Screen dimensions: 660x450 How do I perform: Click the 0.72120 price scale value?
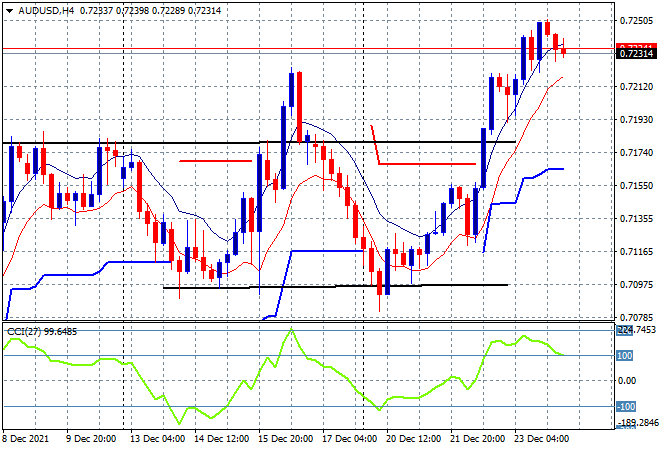coord(636,87)
